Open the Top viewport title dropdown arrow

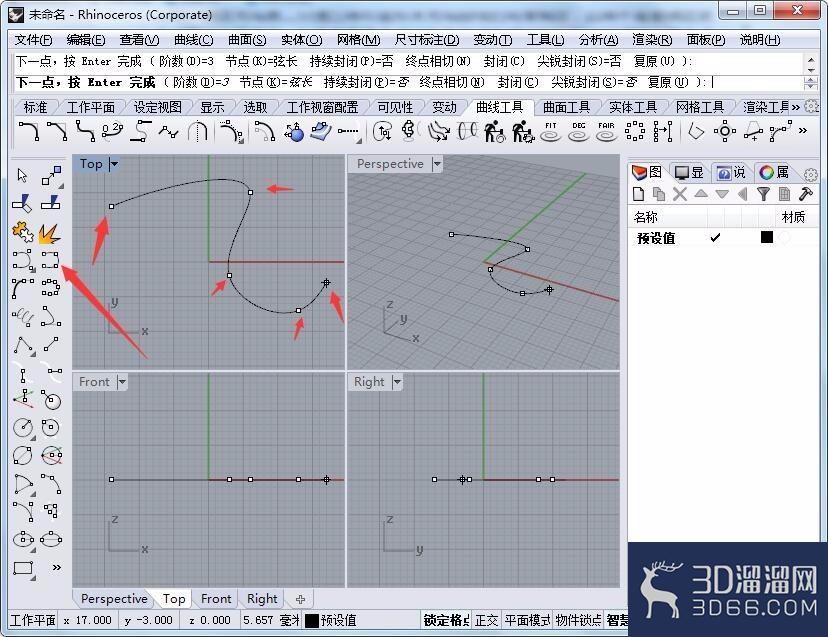coord(114,164)
